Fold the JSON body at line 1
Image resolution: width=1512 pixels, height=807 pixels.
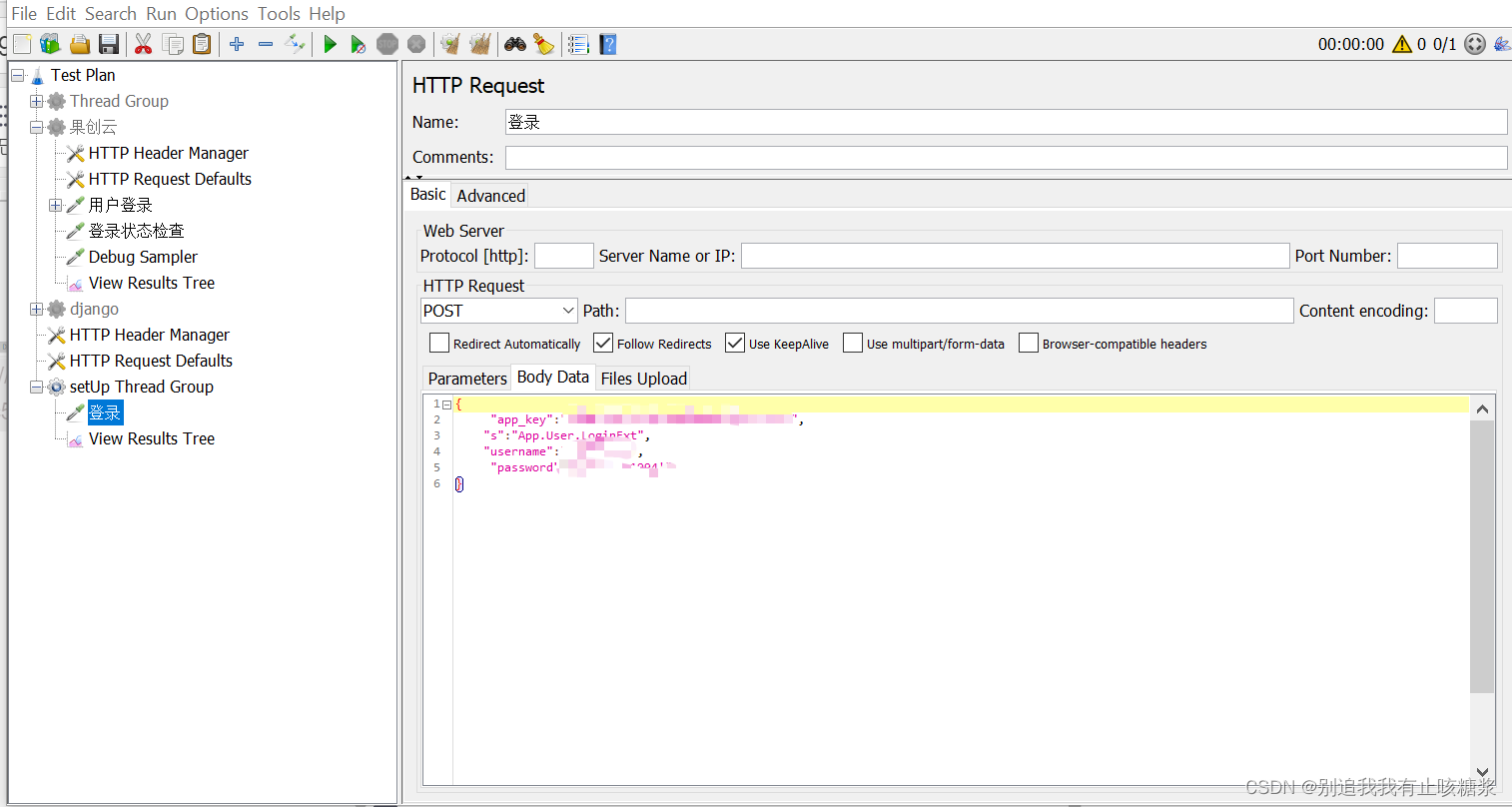pyautogui.click(x=446, y=404)
